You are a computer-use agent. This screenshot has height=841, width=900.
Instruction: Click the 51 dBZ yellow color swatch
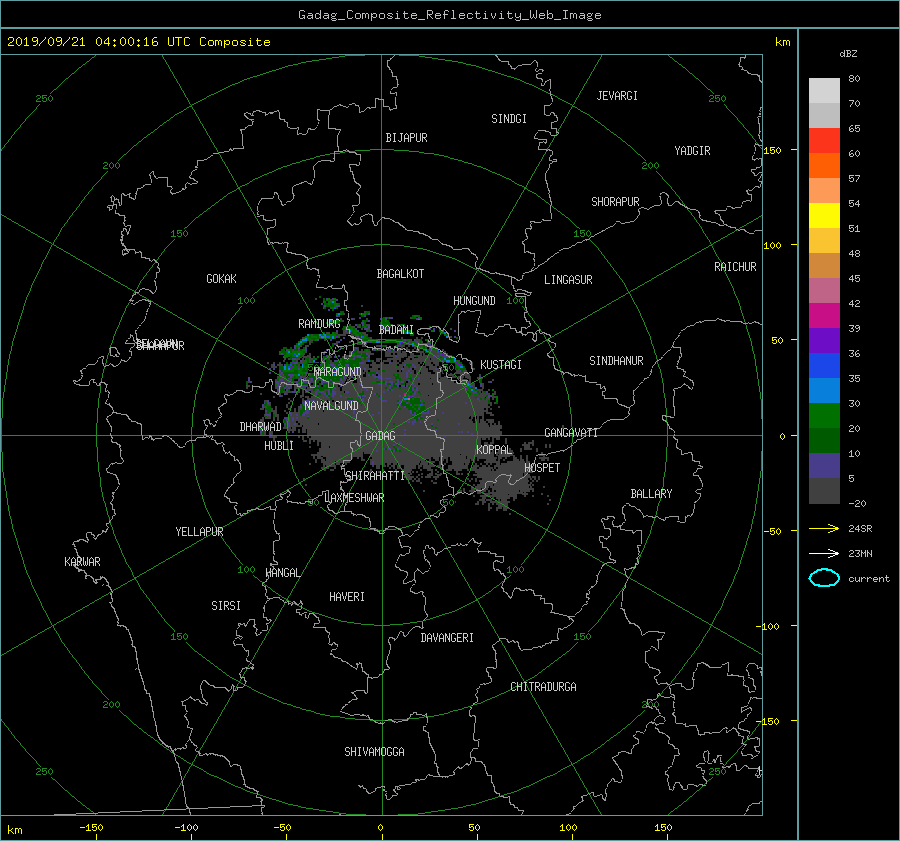pos(824,216)
